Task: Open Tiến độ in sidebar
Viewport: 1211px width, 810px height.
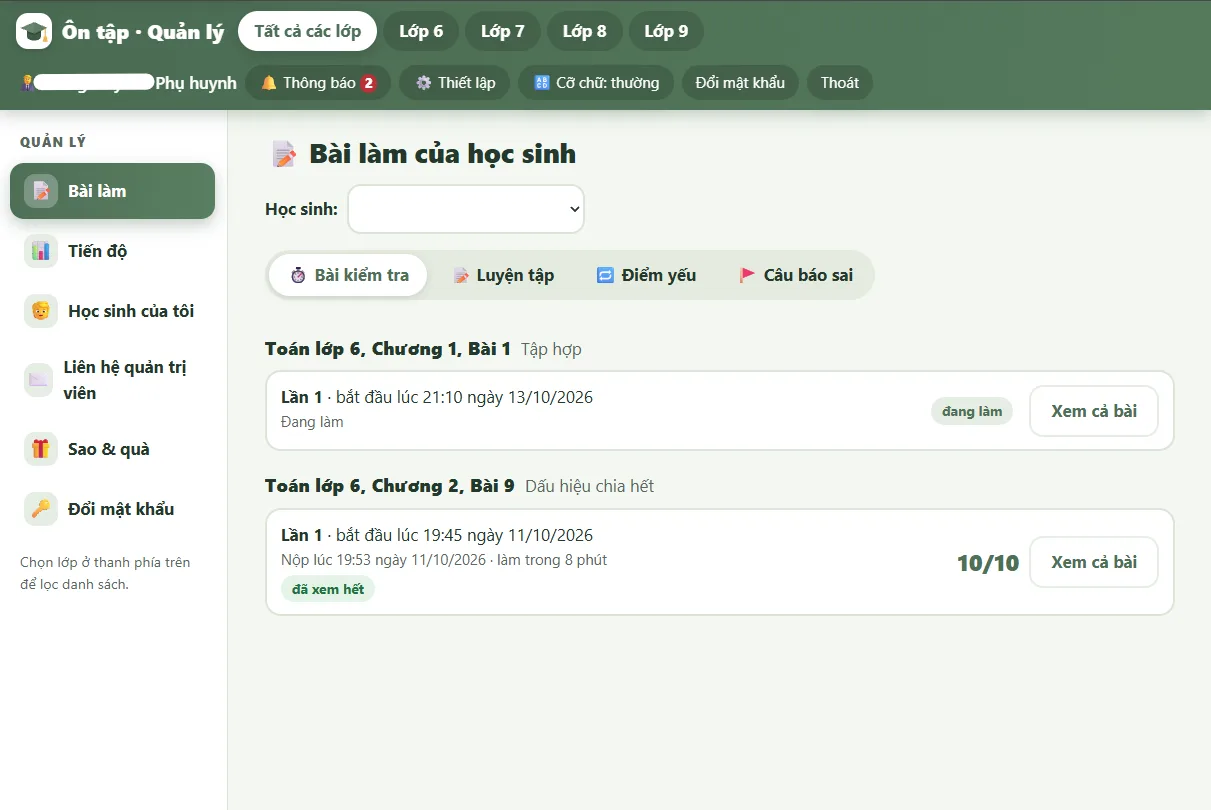Action: tap(112, 251)
